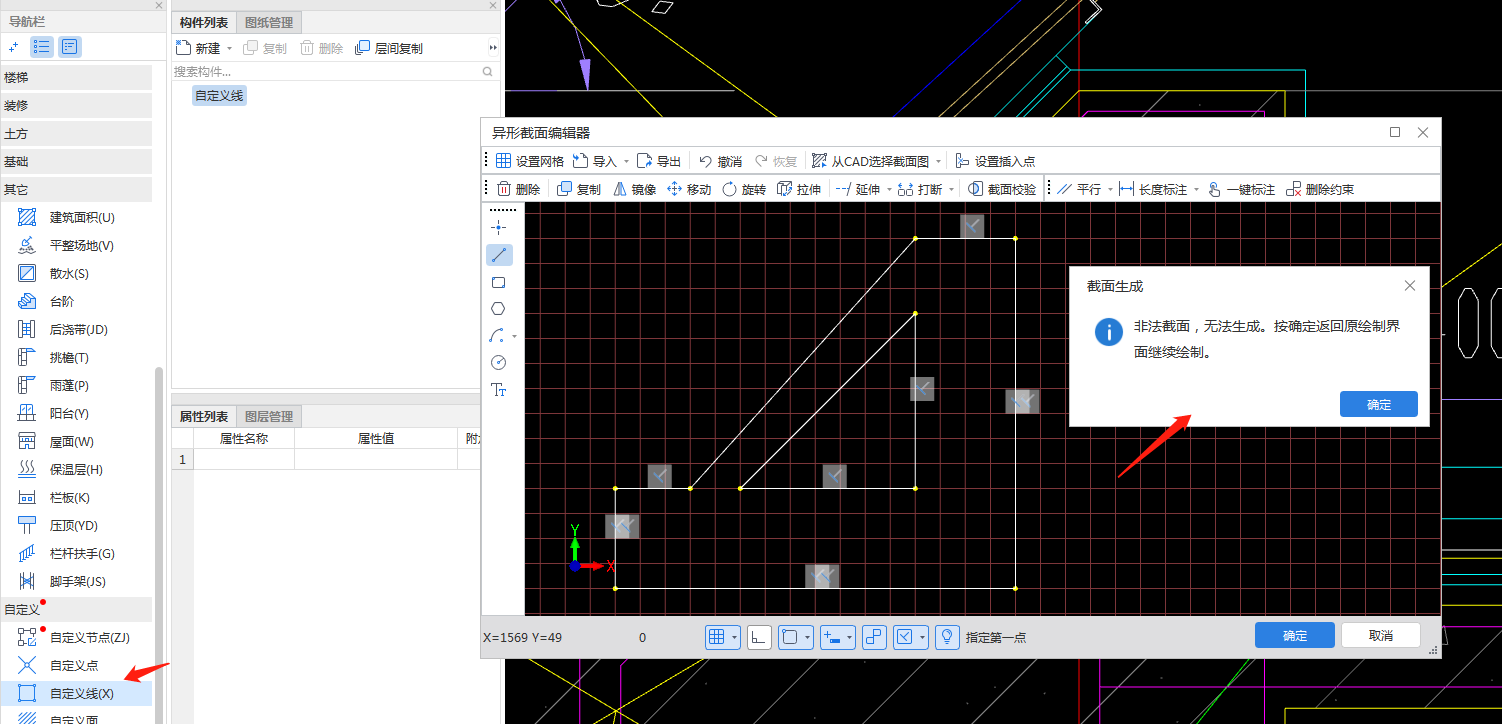Open the 楼梯 category in navigation

(x=76, y=77)
